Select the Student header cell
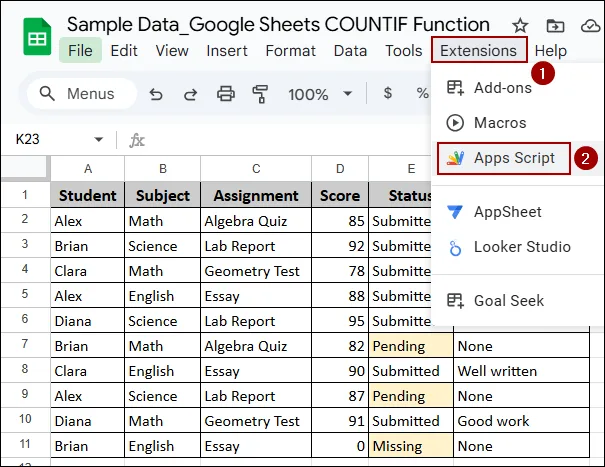 click(88, 195)
